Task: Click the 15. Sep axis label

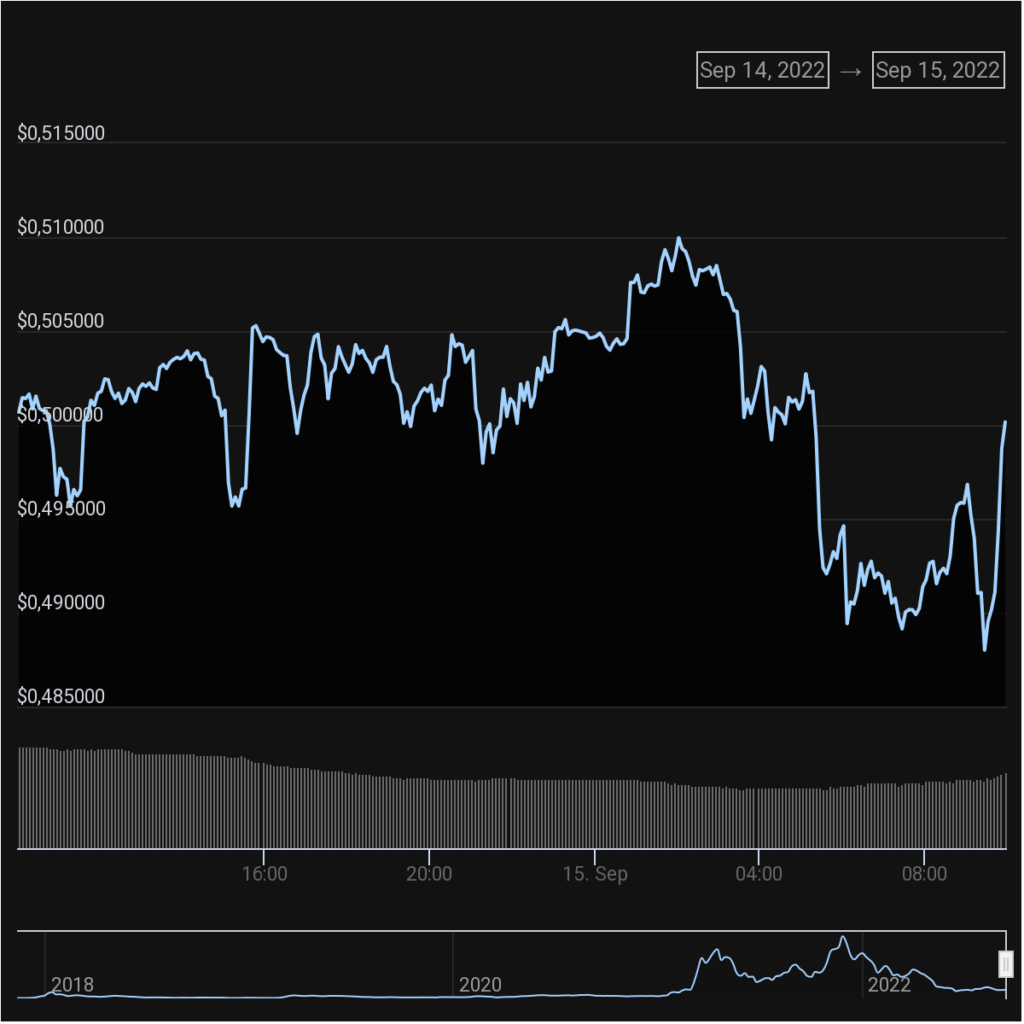Action: [594, 874]
